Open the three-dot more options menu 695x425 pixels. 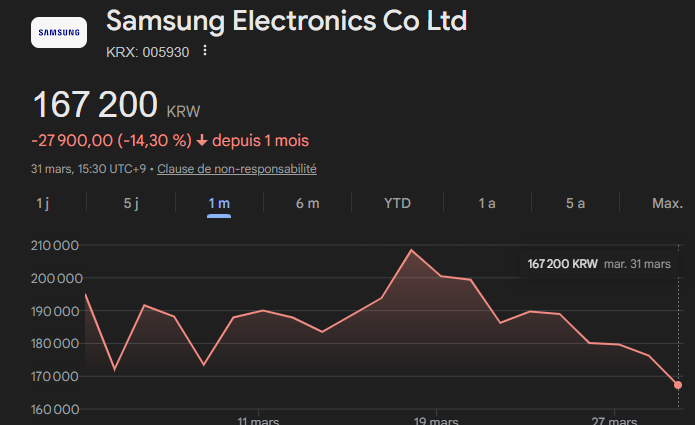tap(205, 51)
